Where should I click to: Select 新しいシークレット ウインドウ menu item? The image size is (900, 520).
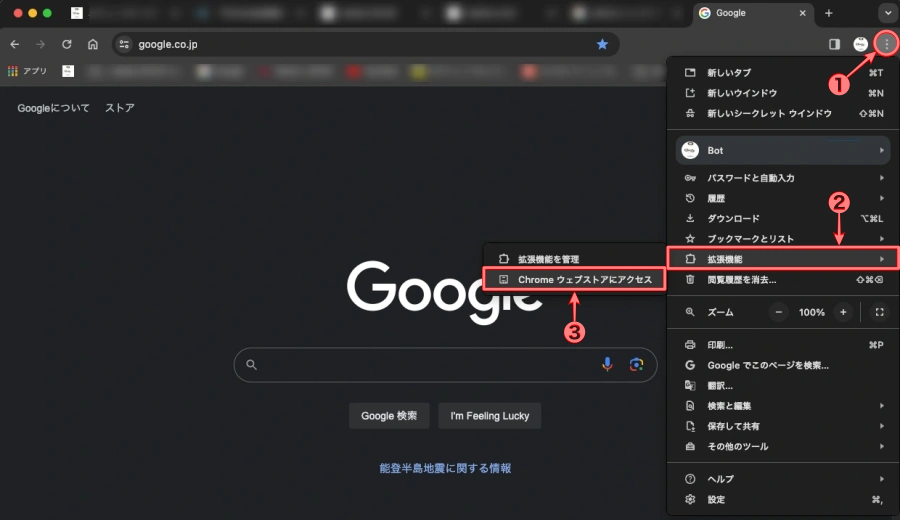(x=768, y=114)
